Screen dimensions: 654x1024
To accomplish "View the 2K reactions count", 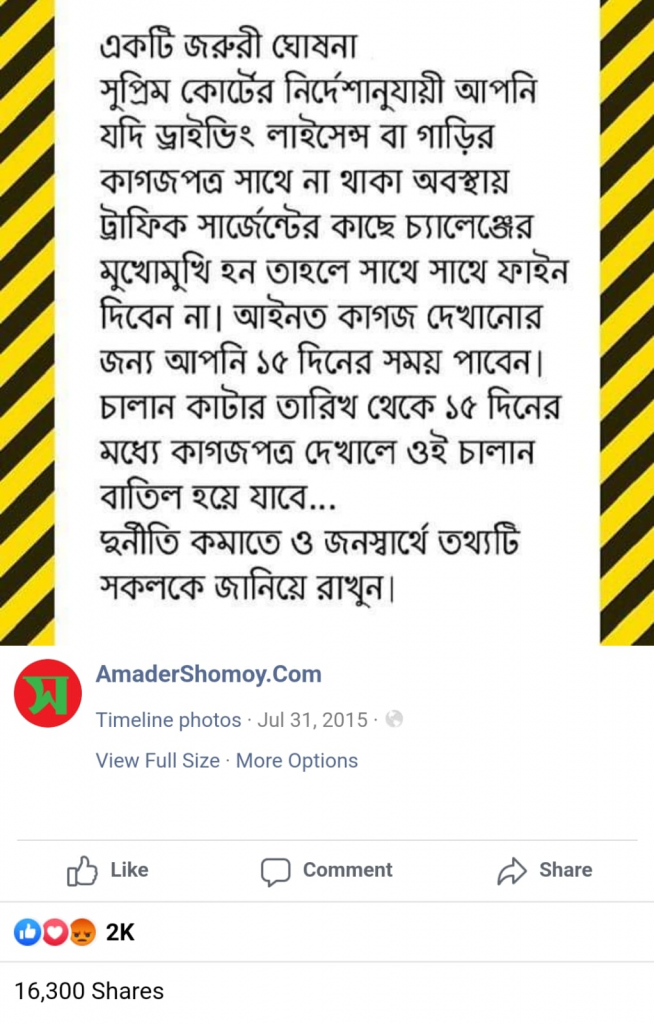I will point(120,933).
